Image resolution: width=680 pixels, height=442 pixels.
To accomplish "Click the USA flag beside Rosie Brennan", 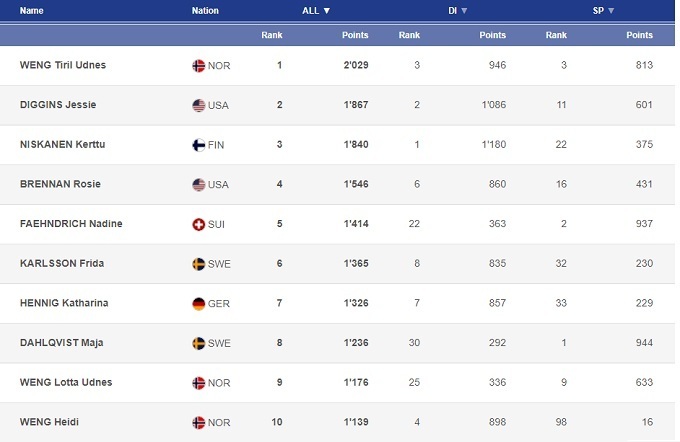I will click(198, 185).
